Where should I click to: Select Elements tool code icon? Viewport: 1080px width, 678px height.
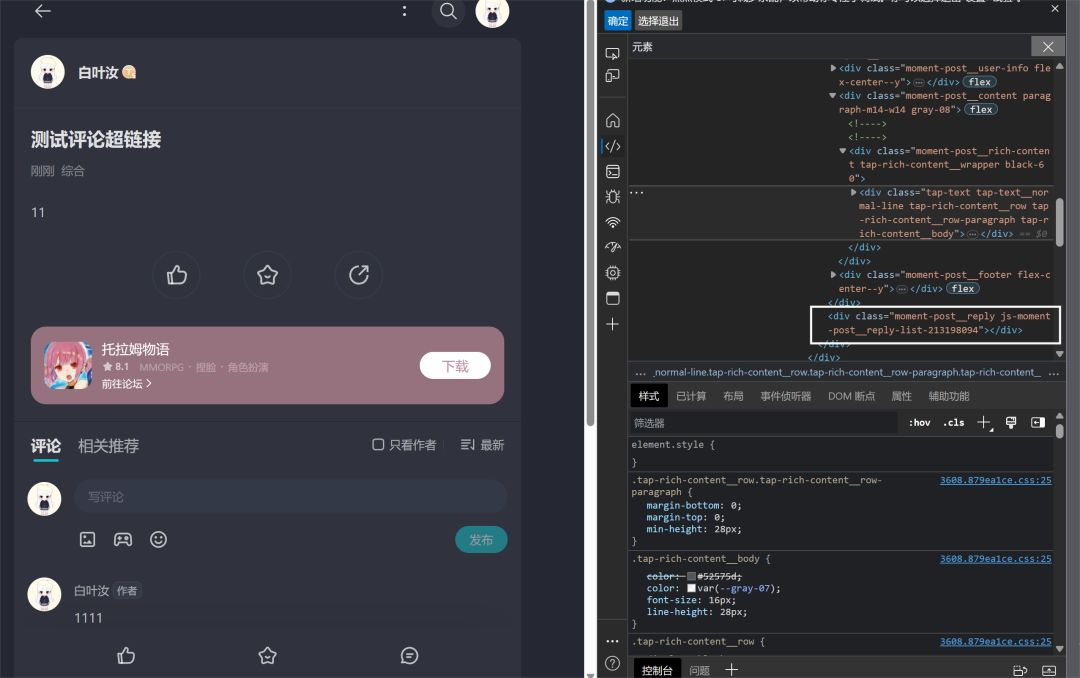(612, 146)
